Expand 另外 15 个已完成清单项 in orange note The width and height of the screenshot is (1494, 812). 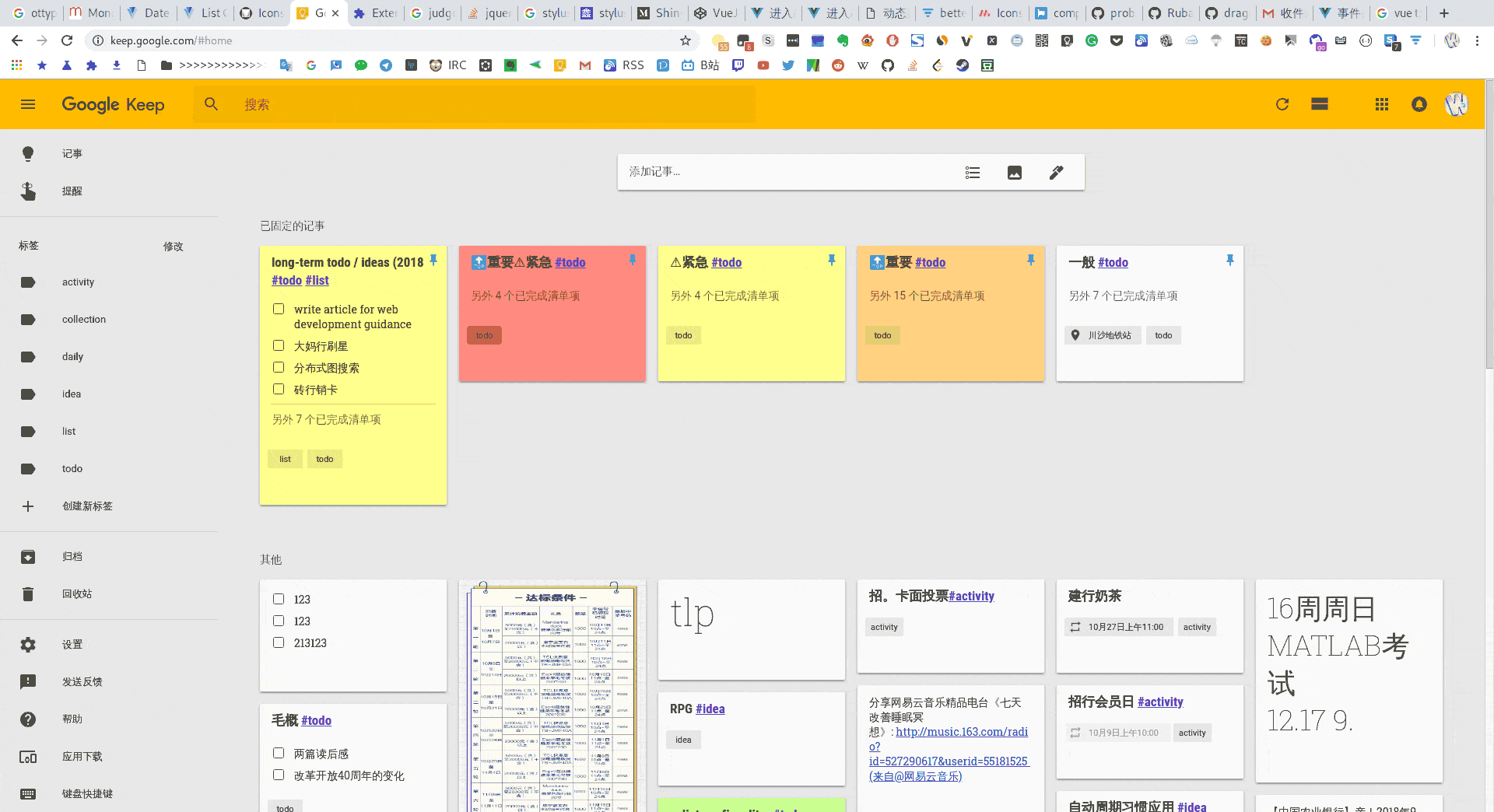[927, 296]
